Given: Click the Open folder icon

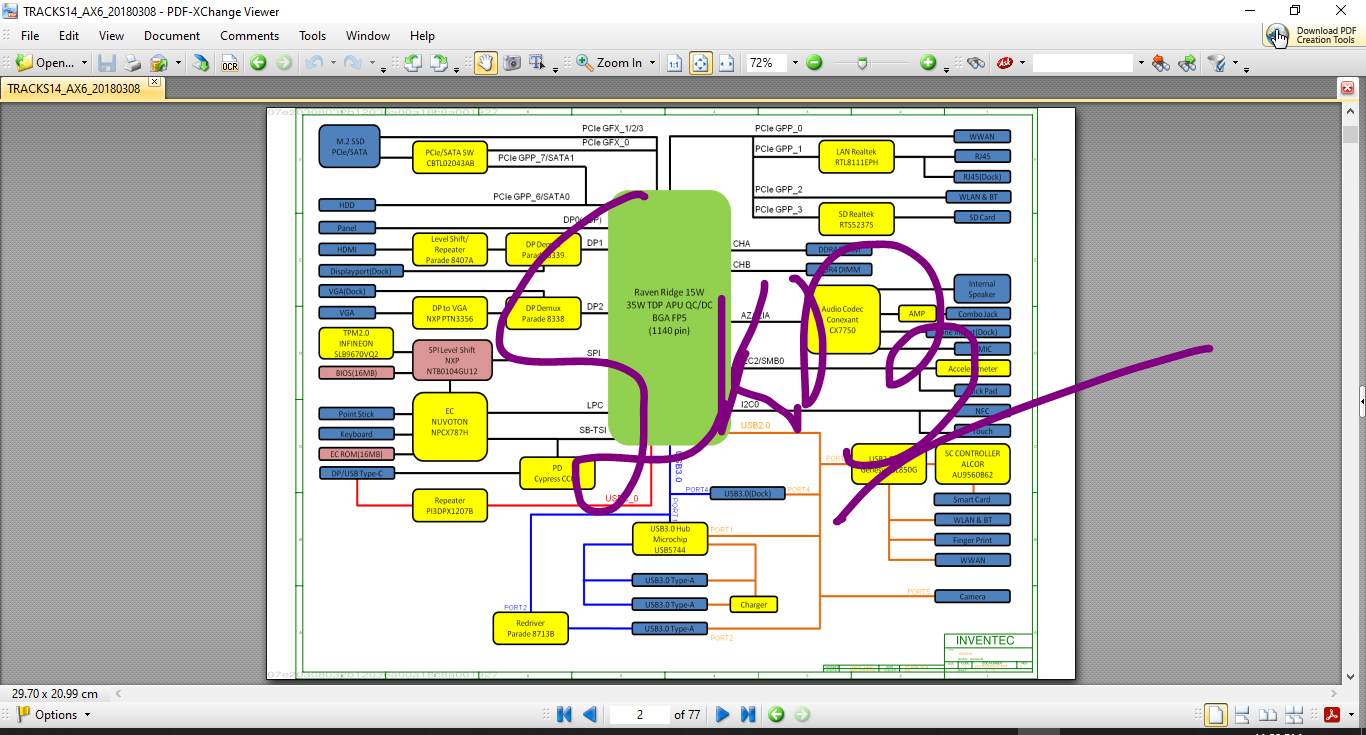Looking at the screenshot, I should coord(24,63).
